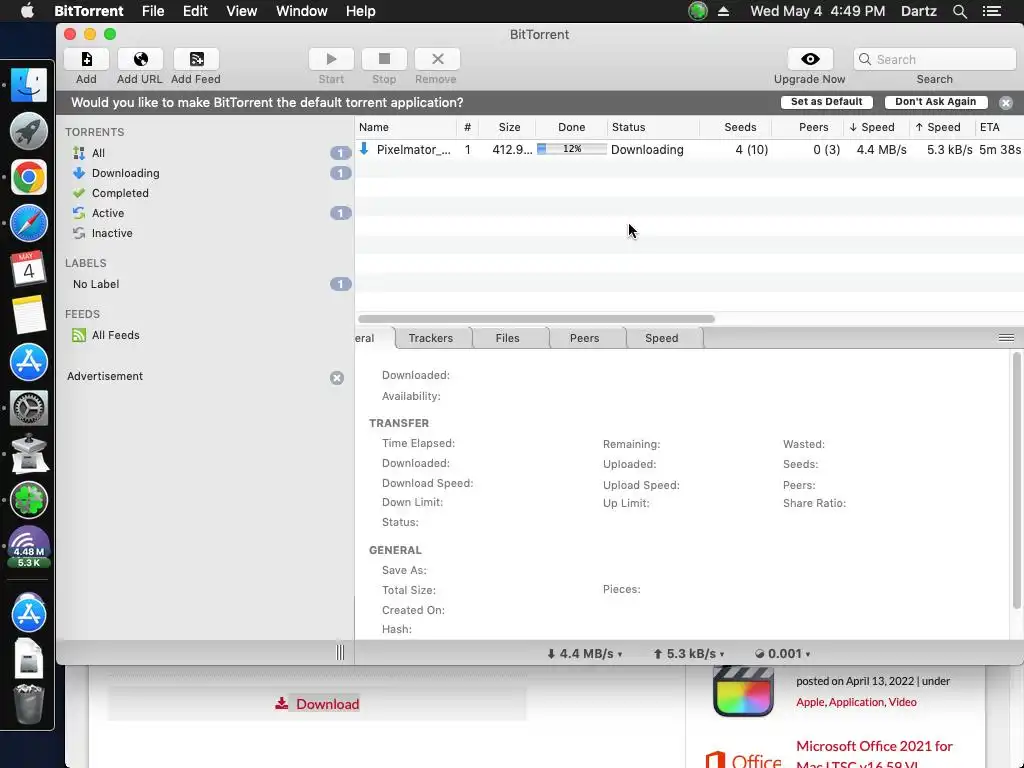Click in the Search field

point(935,59)
